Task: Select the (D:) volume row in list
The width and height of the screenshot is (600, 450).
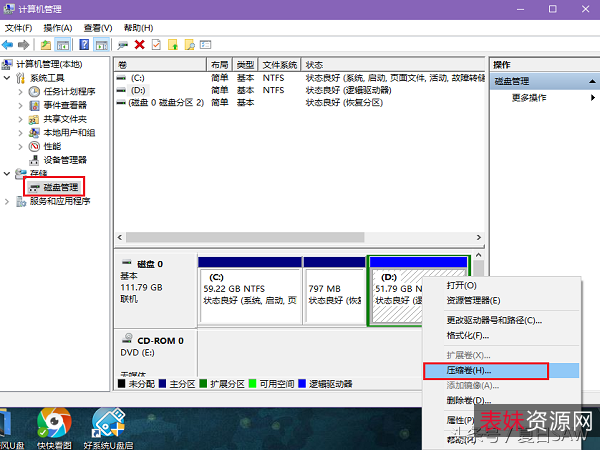Action: pyautogui.click(x=300, y=90)
